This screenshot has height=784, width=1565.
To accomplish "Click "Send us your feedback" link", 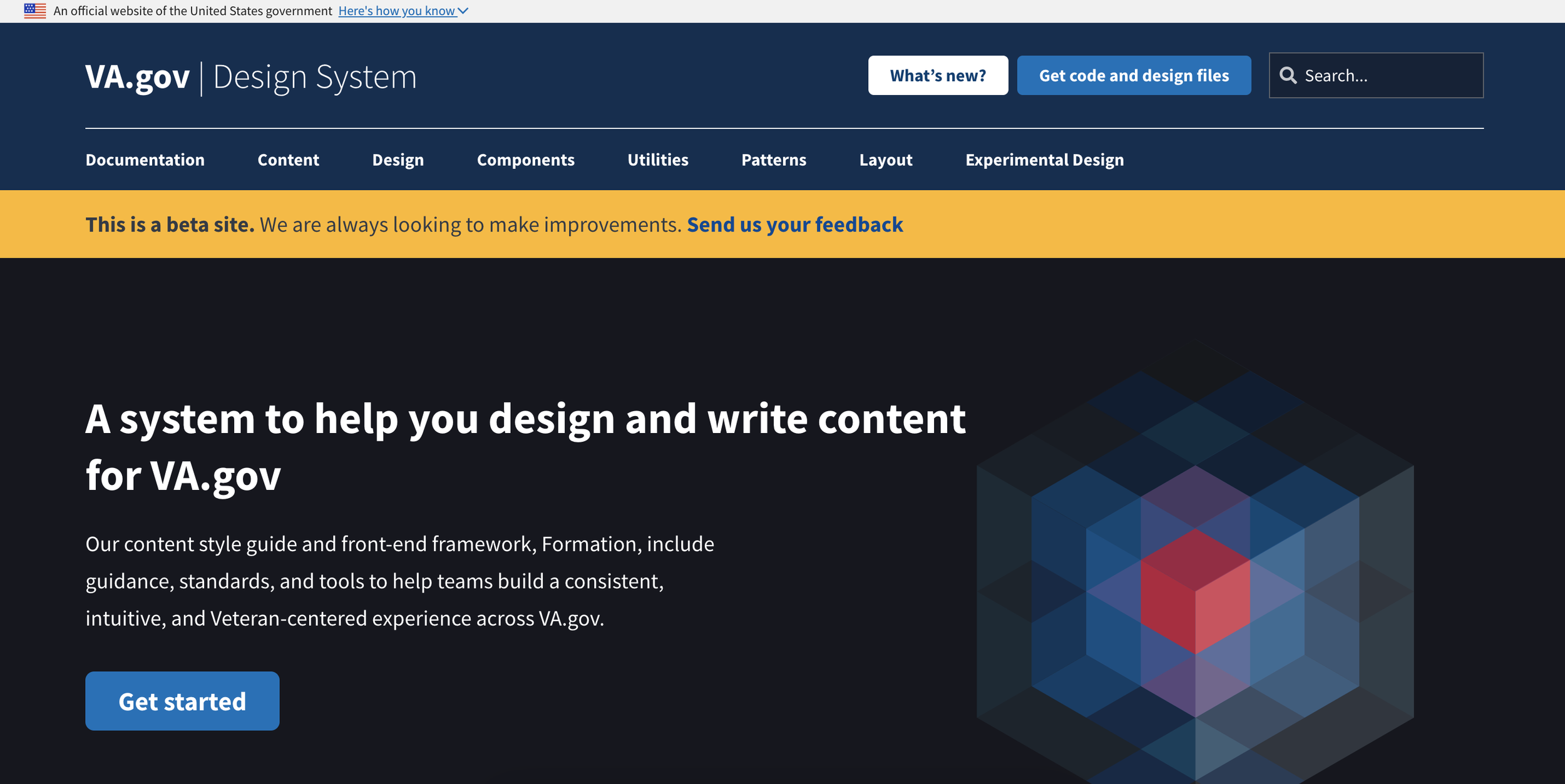I will (x=794, y=225).
